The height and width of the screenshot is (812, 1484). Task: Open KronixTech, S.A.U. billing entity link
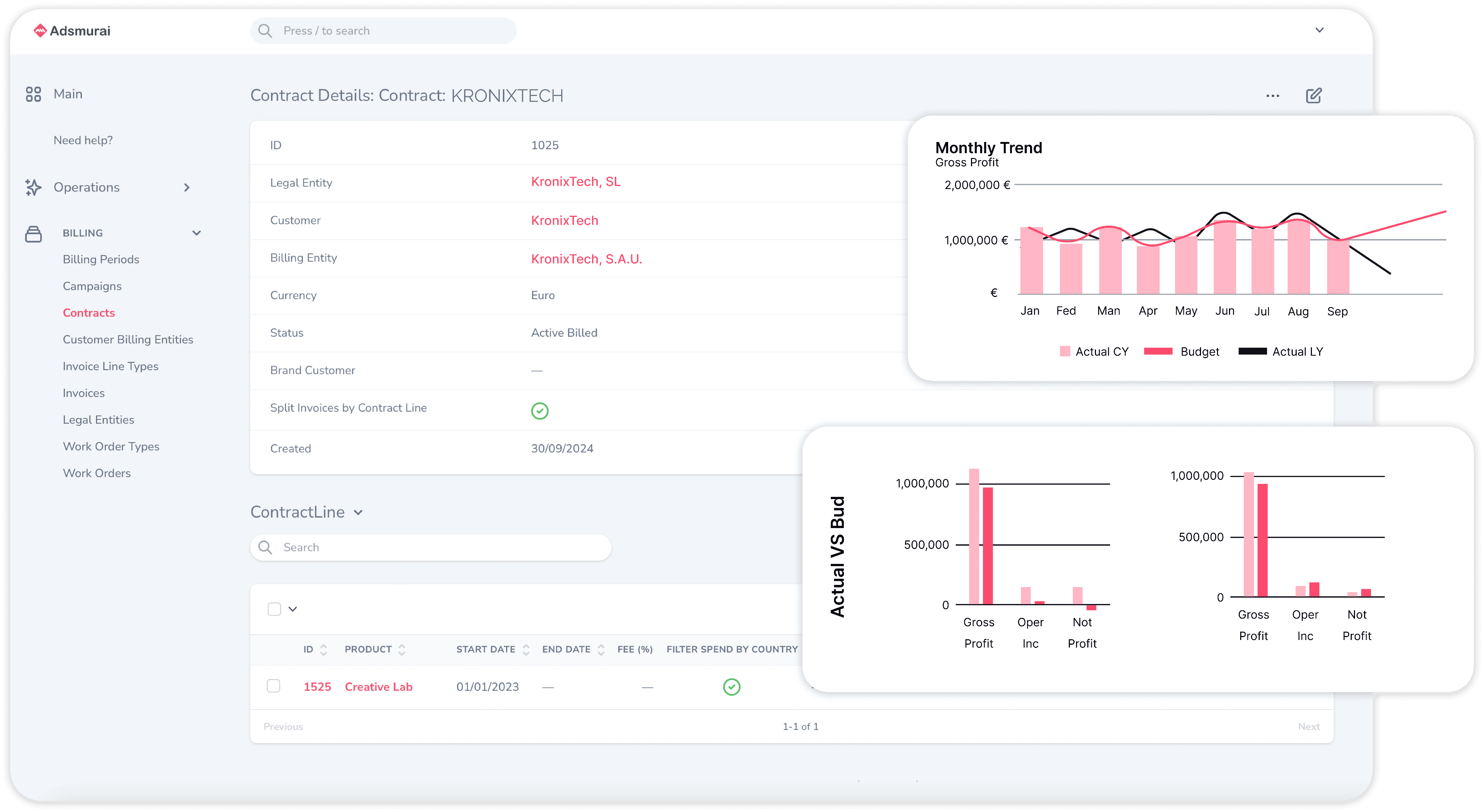587,259
